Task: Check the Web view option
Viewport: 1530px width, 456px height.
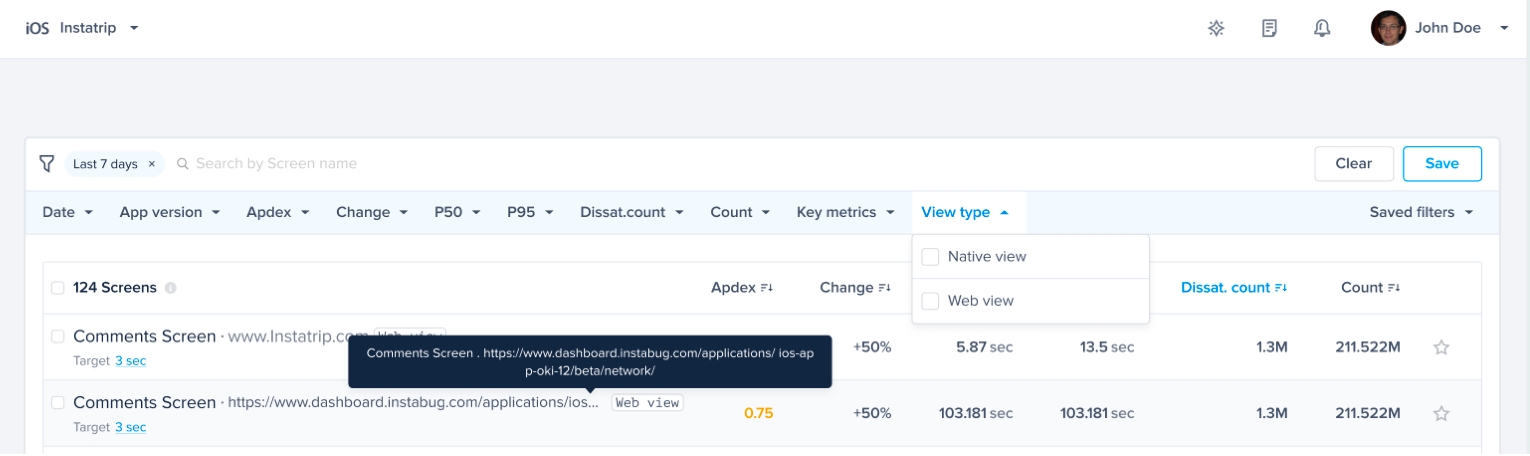Action: (930, 301)
